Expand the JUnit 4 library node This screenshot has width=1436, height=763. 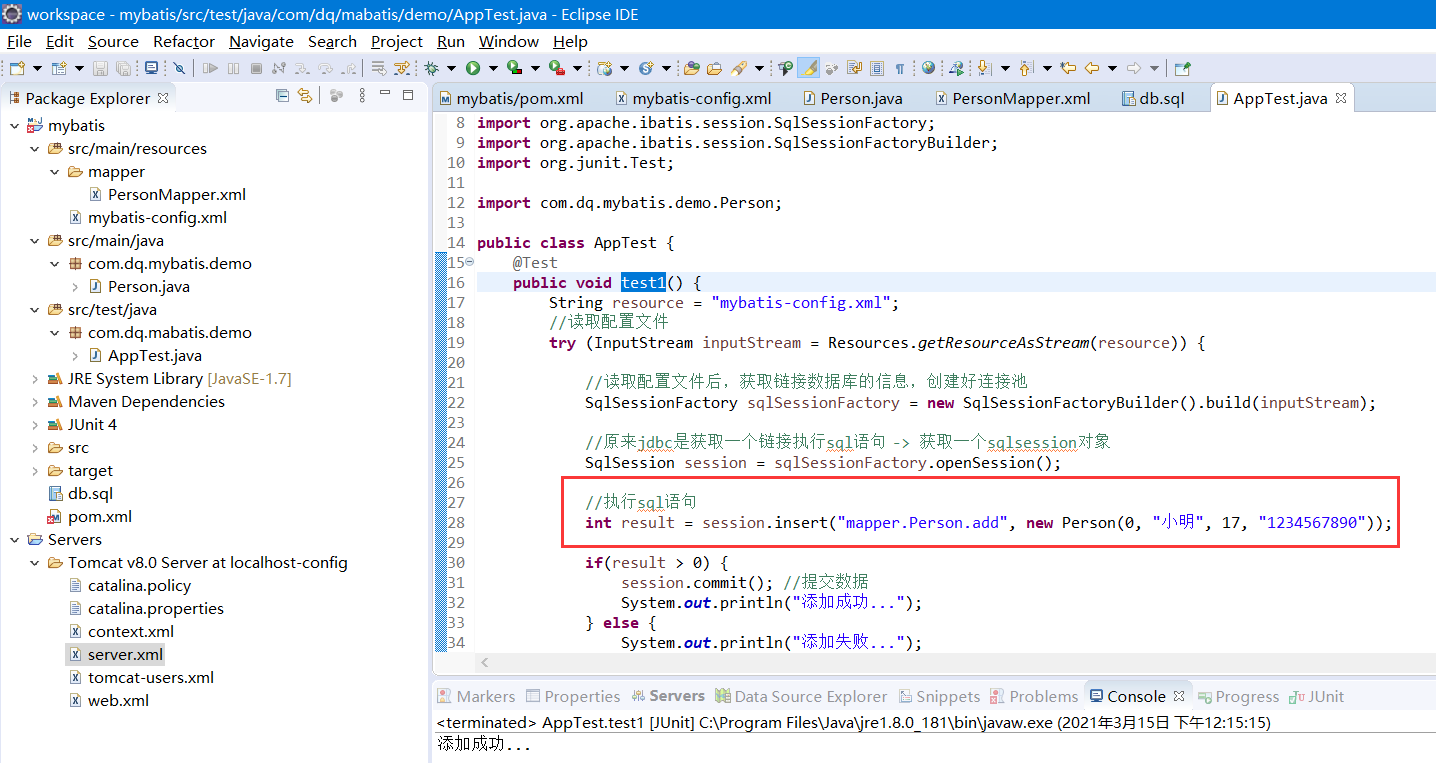coord(34,425)
